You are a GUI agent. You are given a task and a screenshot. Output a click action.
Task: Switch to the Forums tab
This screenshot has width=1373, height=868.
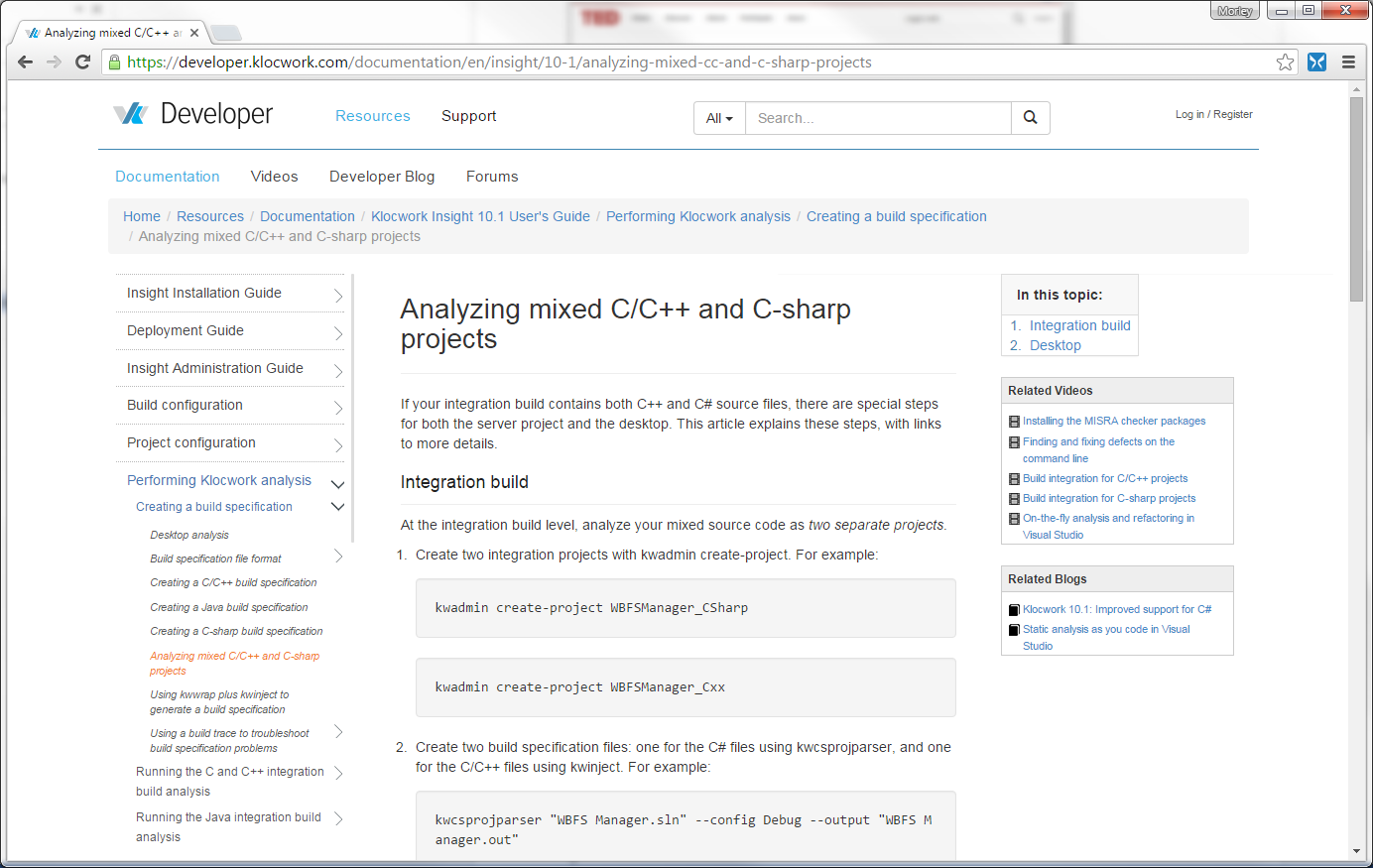click(492, 177)
